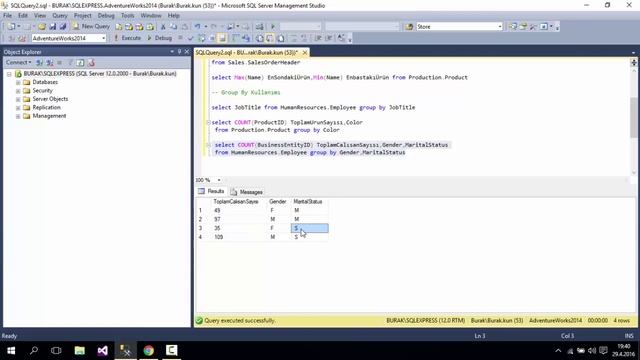Click the Object Explorer Disconnect icon
Image resolution: width=640 pixels, height=360 pixels.
pyautogui.click(x=50, y=62)
